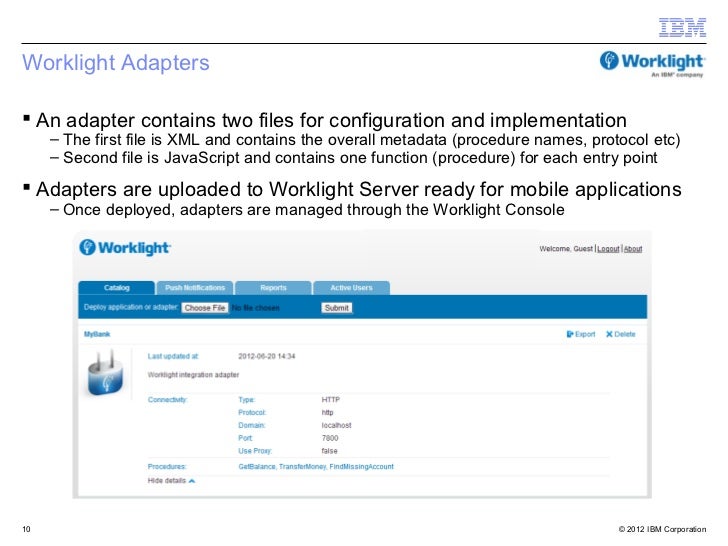
Task: Click the Use Proxy field label
Action: tap(255, 451)
